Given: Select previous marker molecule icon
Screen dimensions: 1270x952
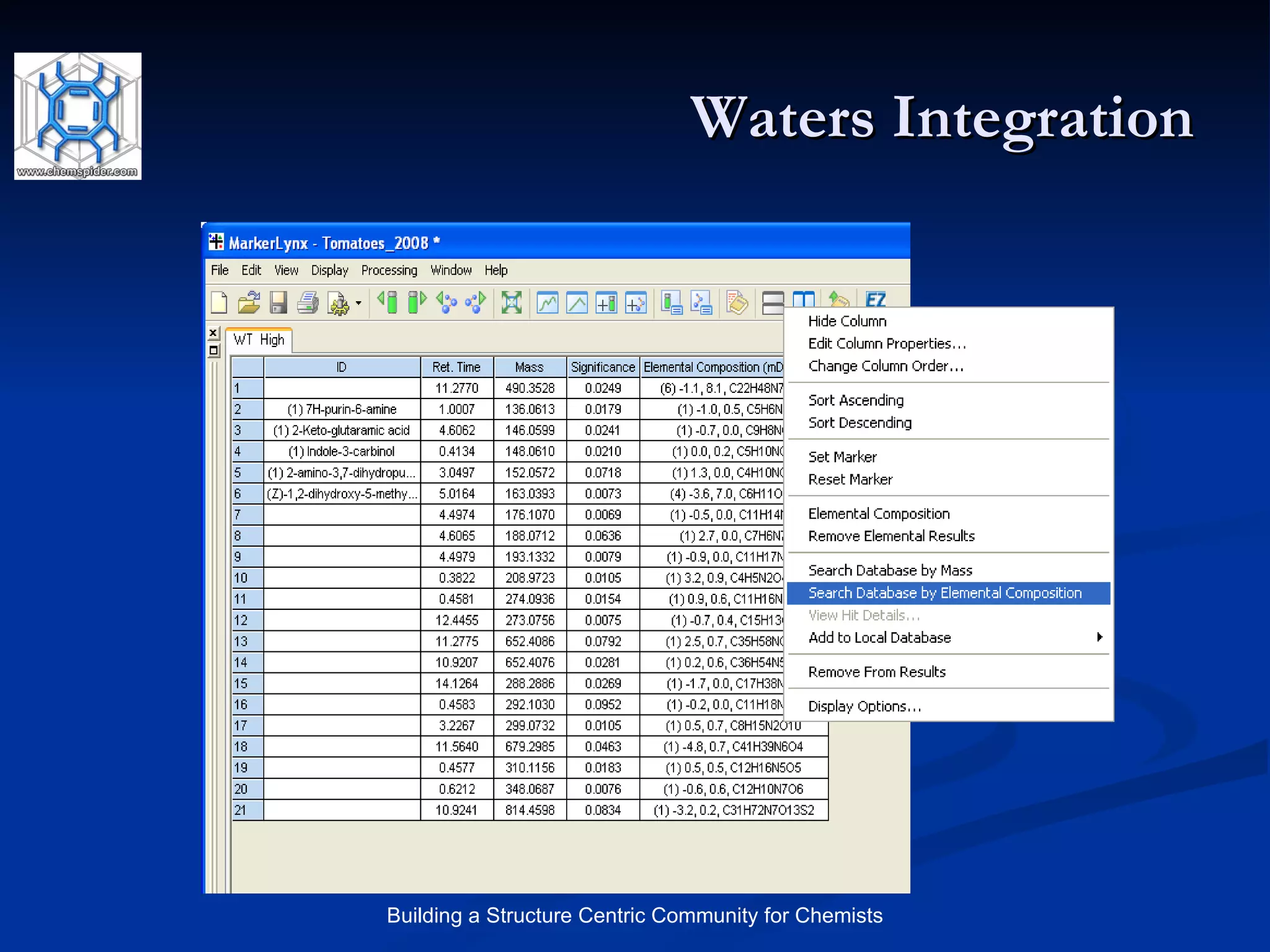Looking at the screenshot, I should point(446,302).
